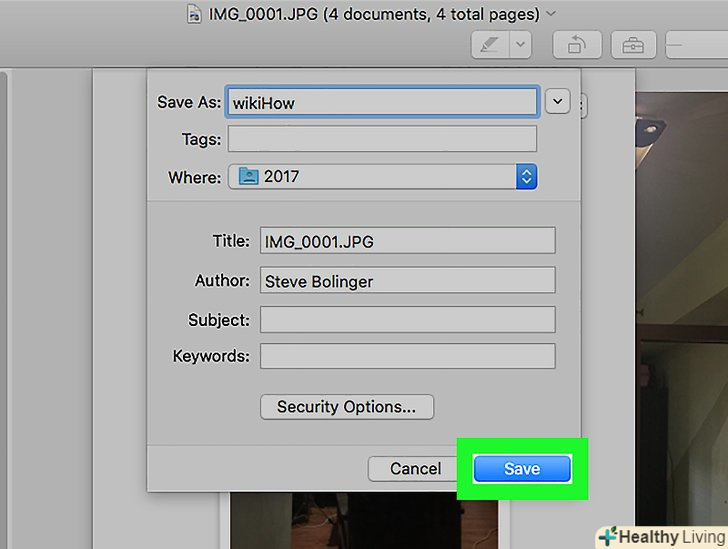The height and width of the screenshot is (549, 728).
Task: Click the photo preview behind the dialog
Action: tap(680, 300)
